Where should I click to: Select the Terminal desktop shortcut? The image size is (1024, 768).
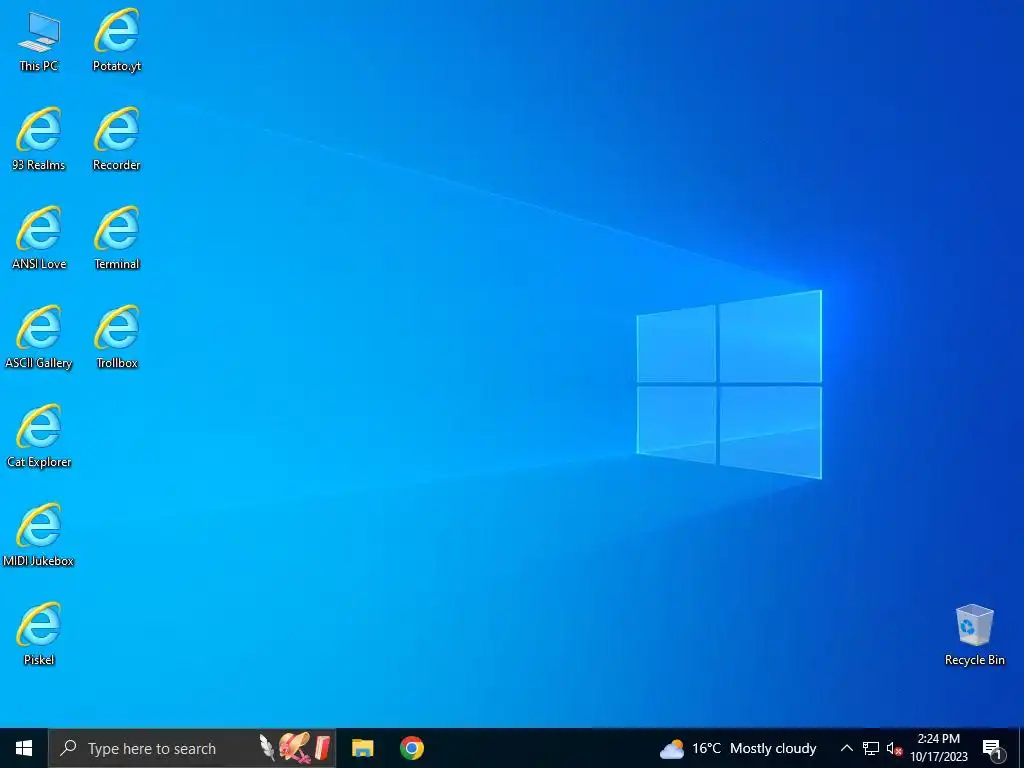(x=117, y=238)
